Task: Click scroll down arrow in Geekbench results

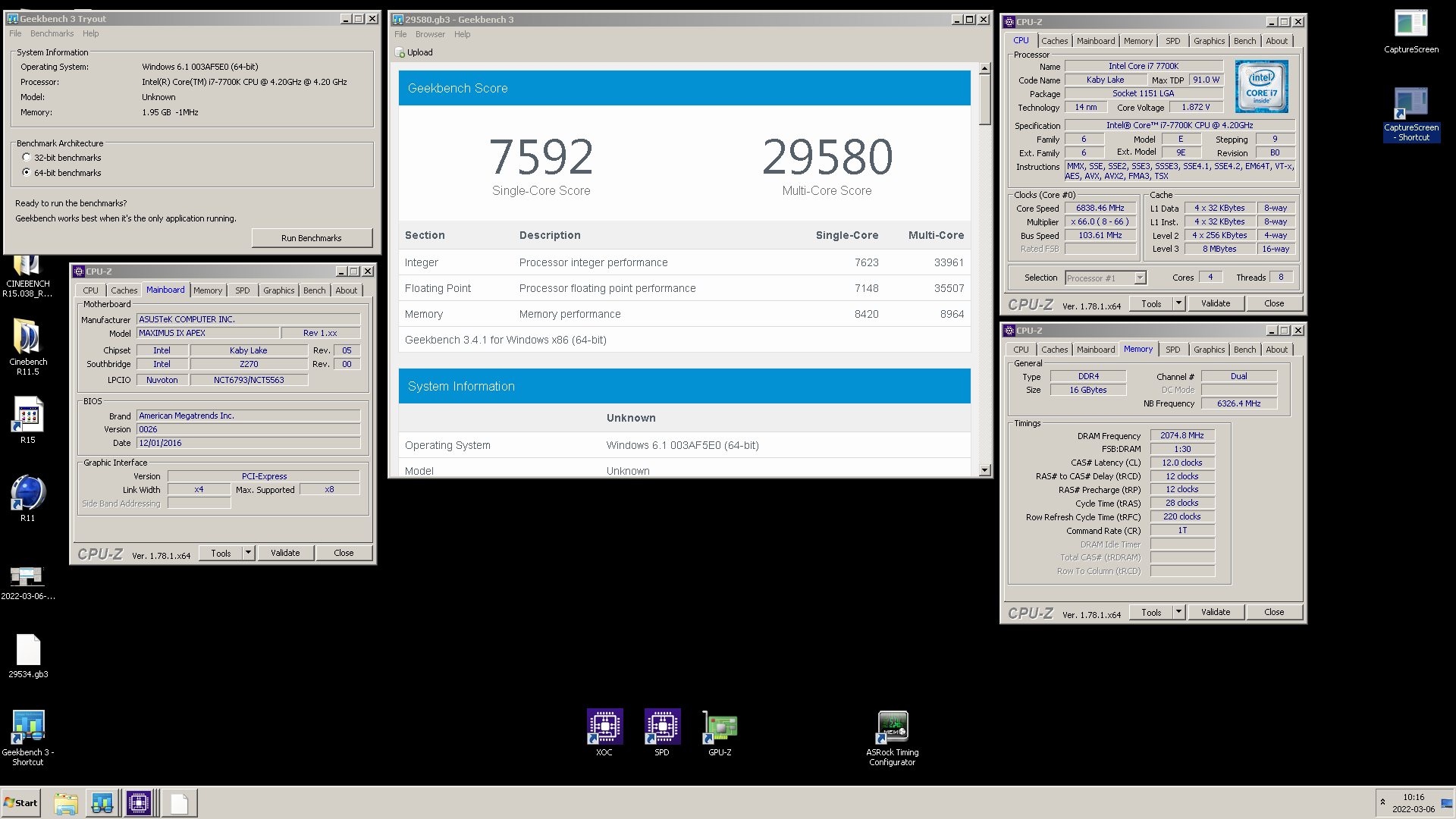Action: pos(984,470)
